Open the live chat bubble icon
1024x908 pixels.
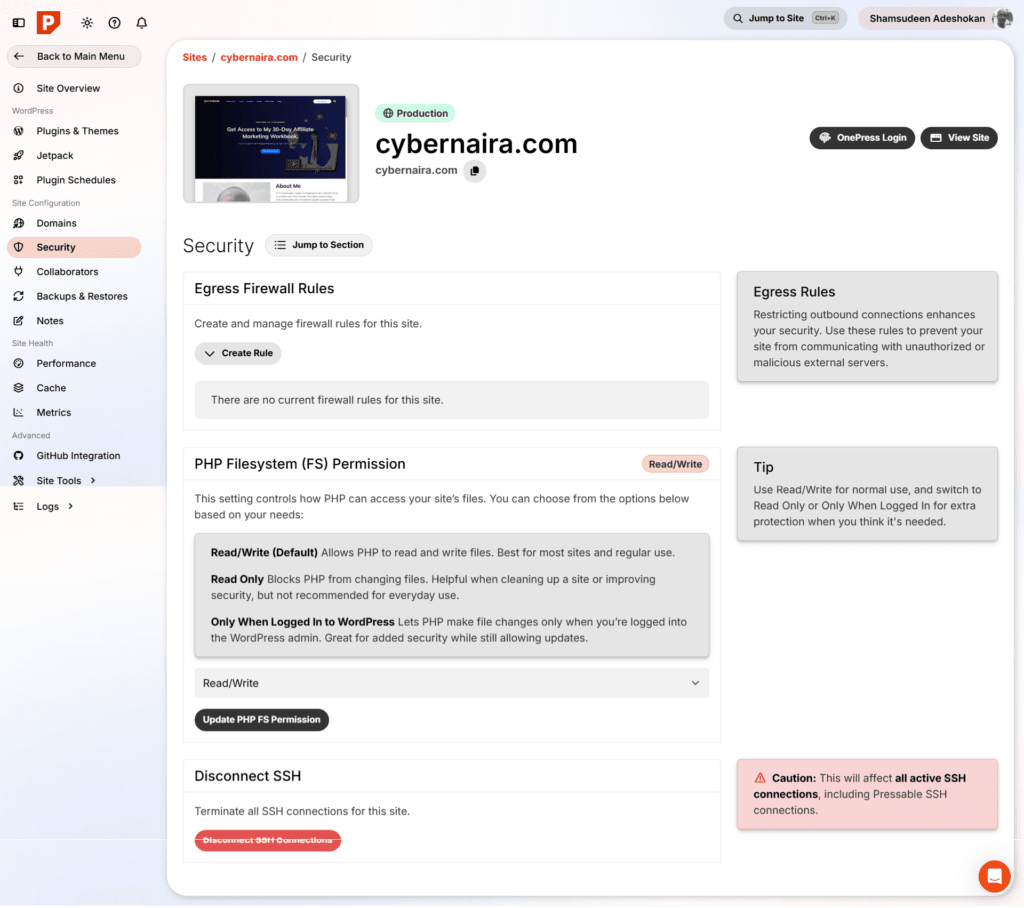pyautogui.click(x=994, y=876)
